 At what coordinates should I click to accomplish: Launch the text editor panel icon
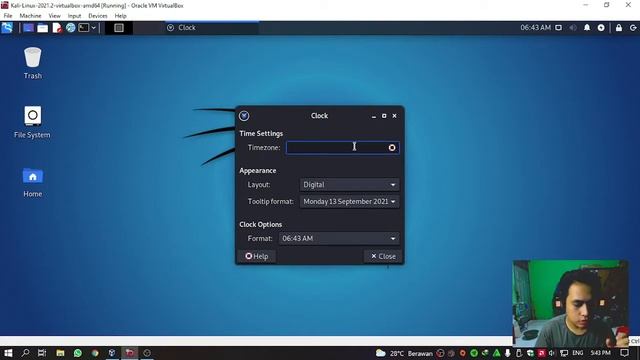click(57, 28)
